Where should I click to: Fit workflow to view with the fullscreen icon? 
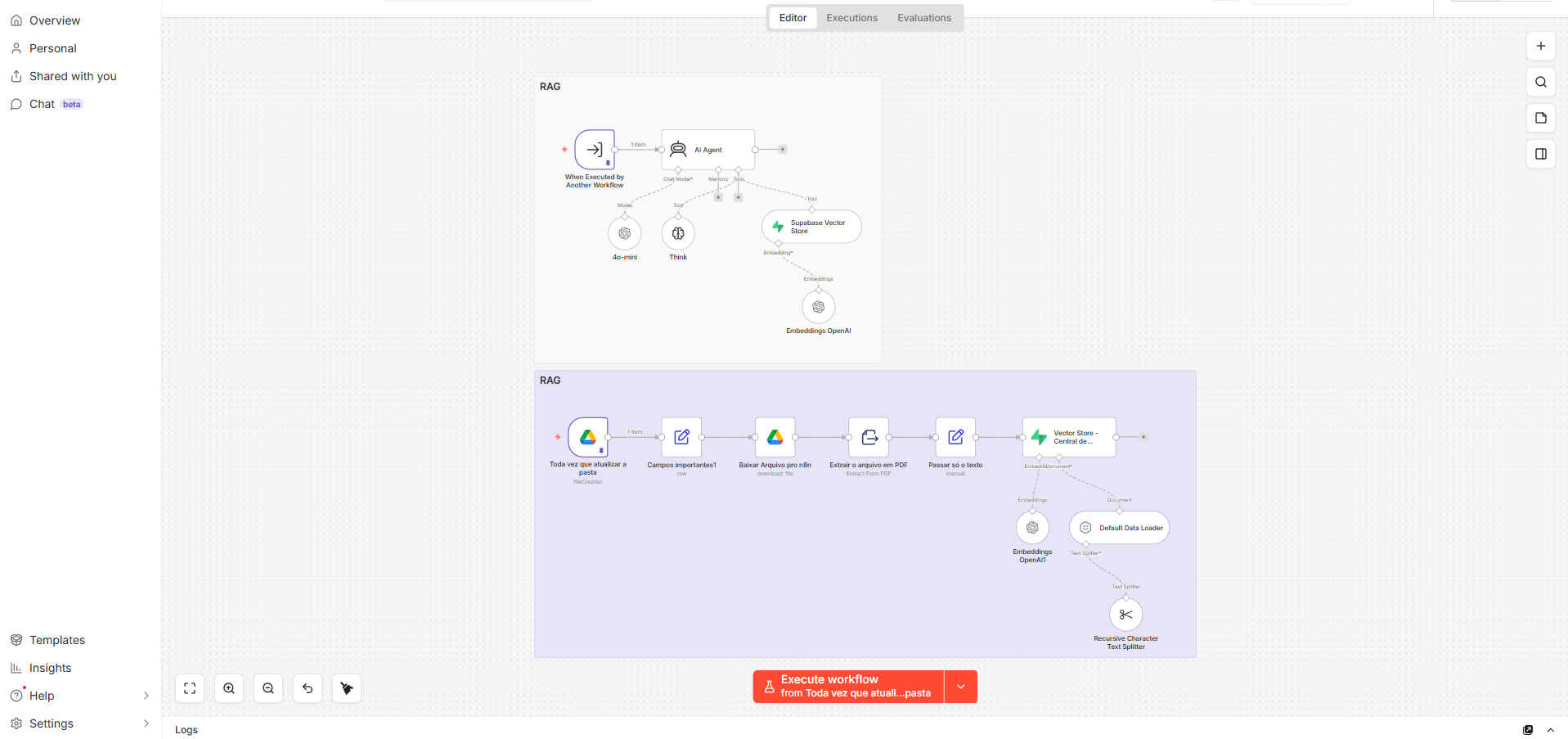[x=190, y=688]
